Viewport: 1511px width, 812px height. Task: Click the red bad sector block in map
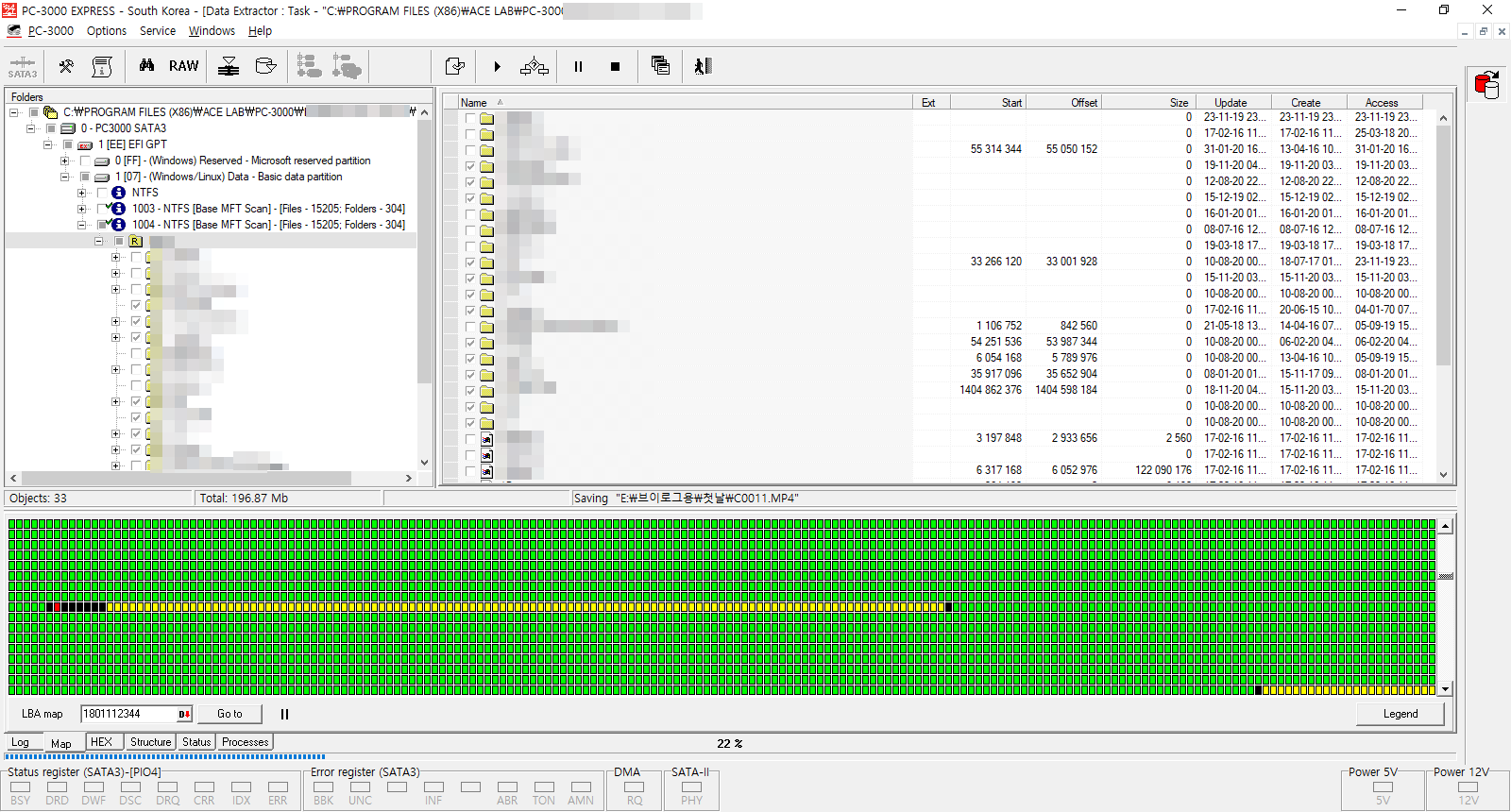tap(58, 607)
